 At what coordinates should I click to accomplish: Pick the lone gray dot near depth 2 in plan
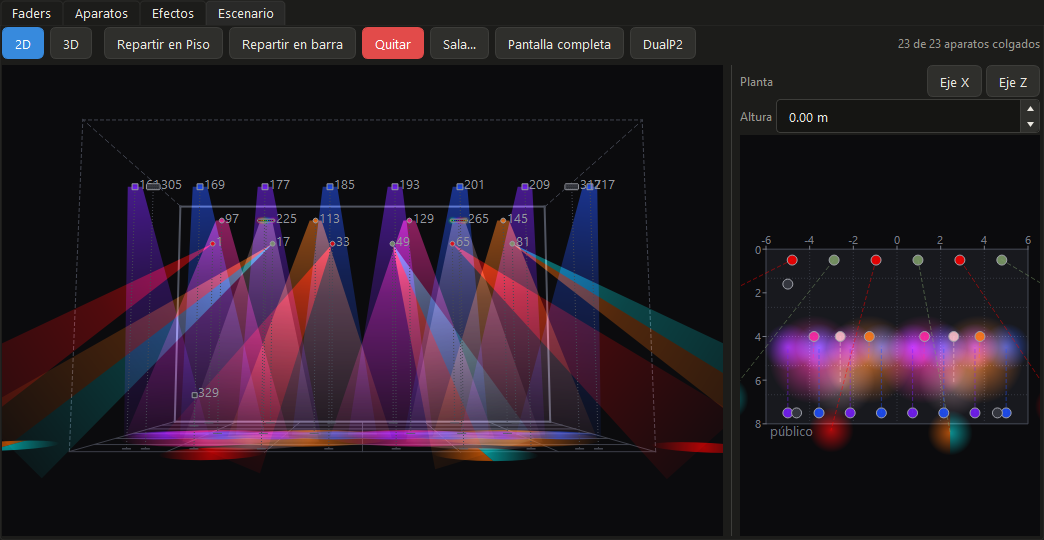coord(788,284)
